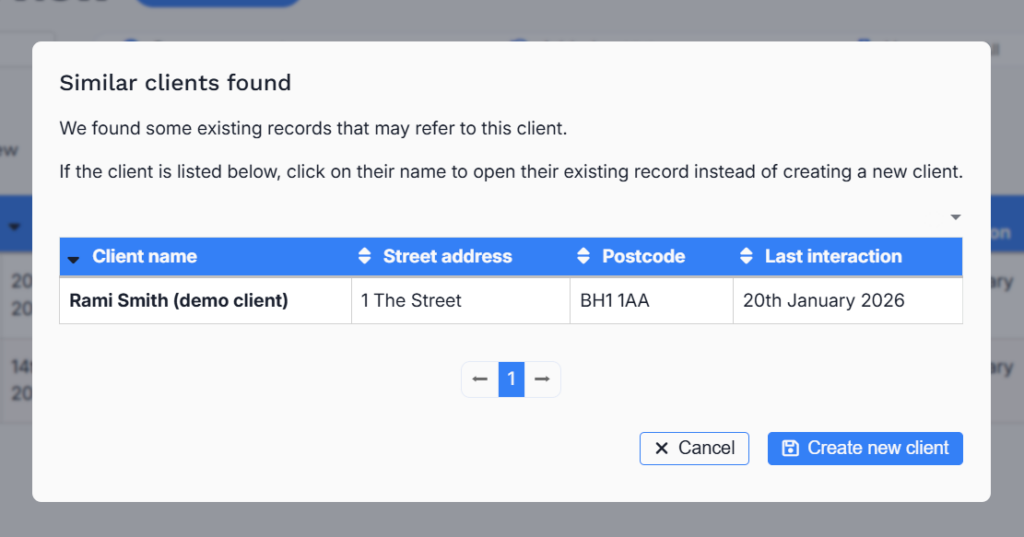The height and width of the screenshot is (537, 1024).
Task: Click the sort icon next to Street address
Action: pyautogui.click(x=364, y=257)
